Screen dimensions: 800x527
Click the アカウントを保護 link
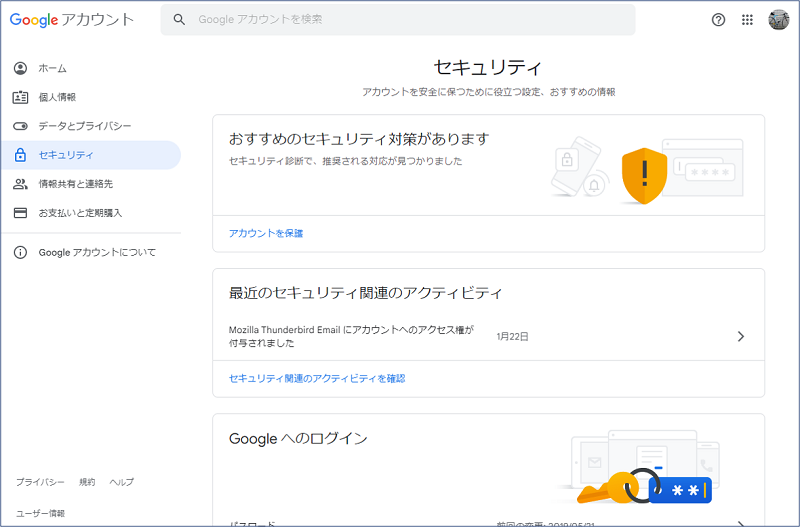[x=266, y=233]
